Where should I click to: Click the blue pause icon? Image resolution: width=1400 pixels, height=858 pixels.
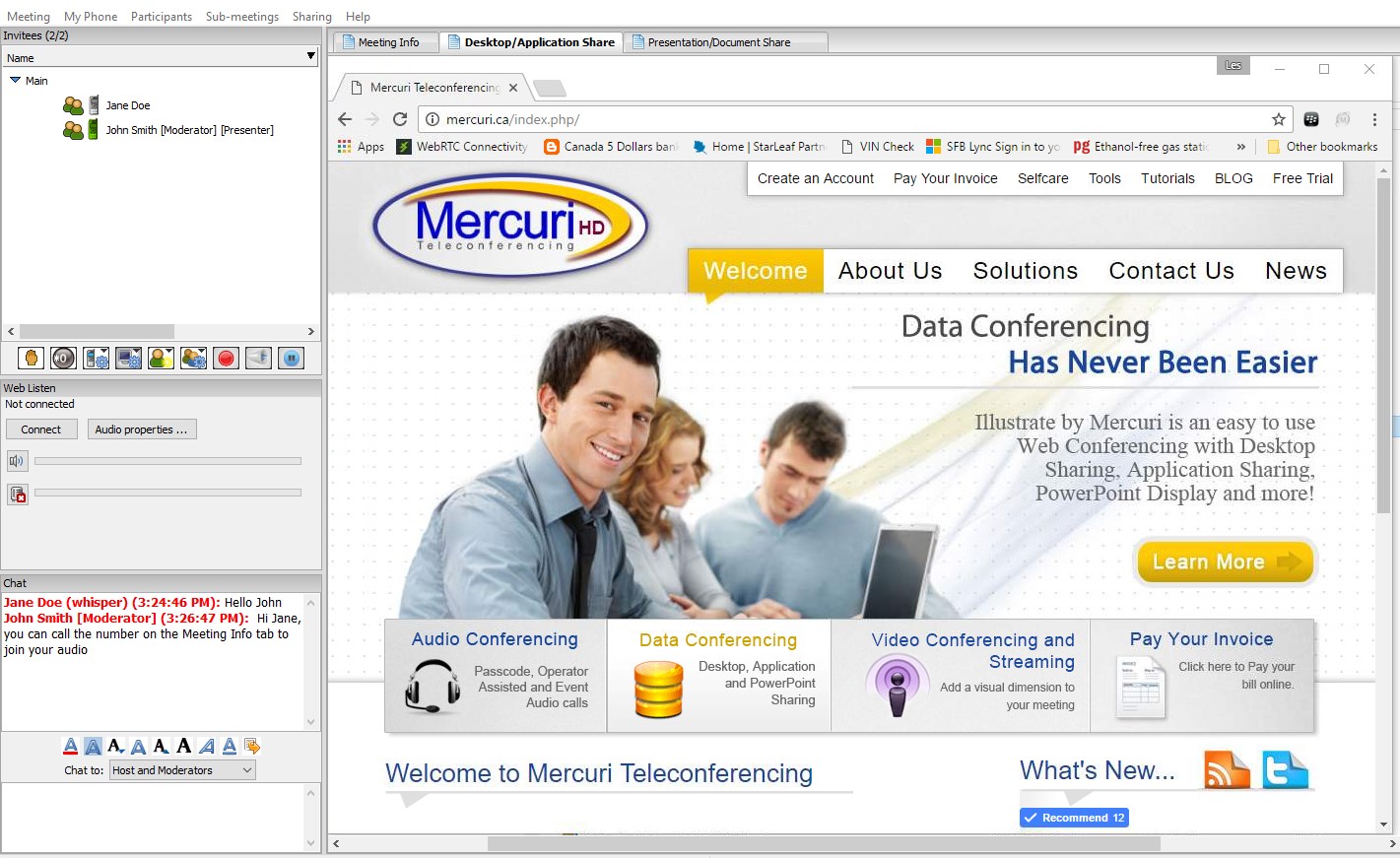(x=291, y=358)
